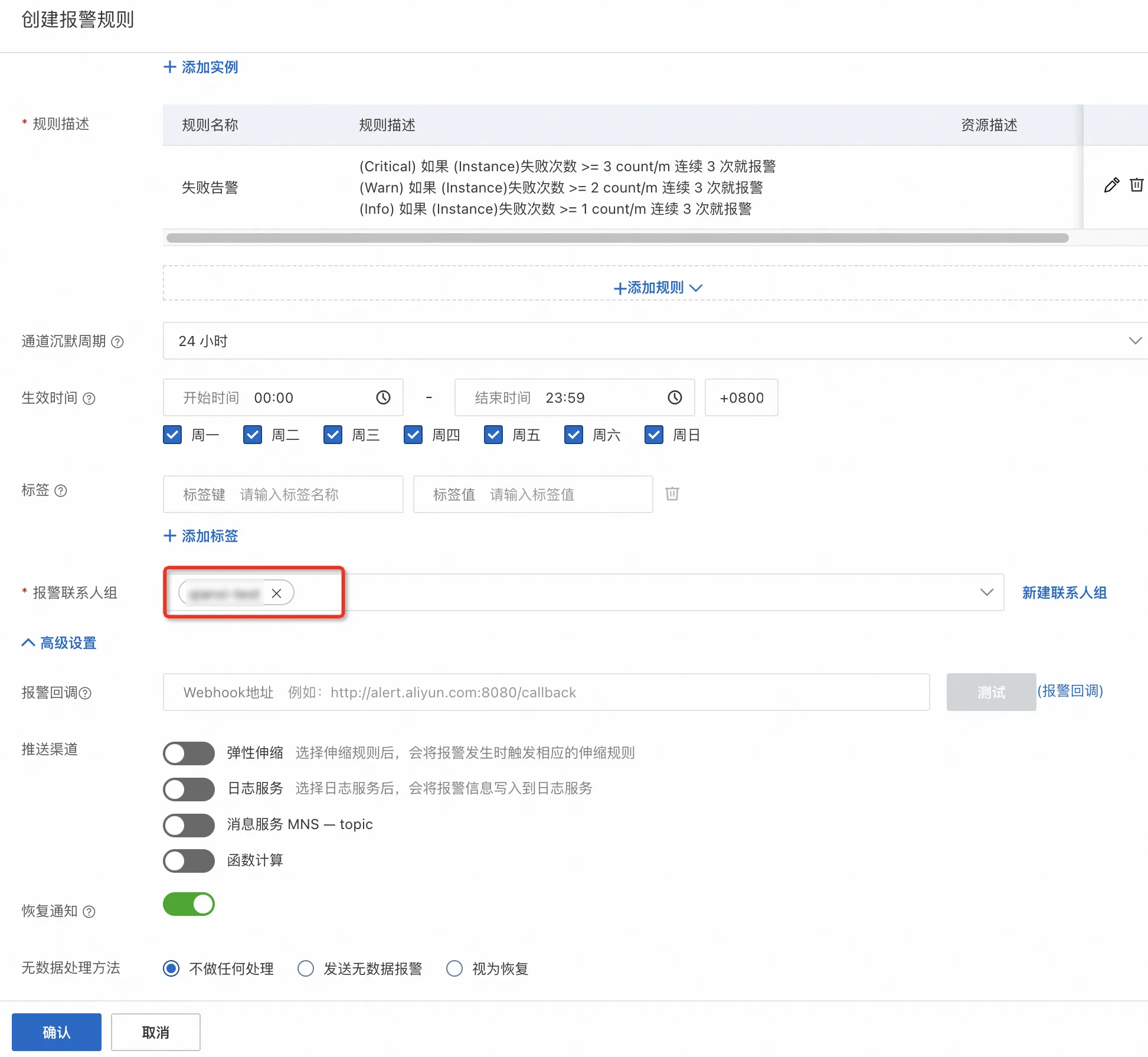
Task: Click the trash icon to delete 失败告警 rule
Action: [x=1136, y=185]
